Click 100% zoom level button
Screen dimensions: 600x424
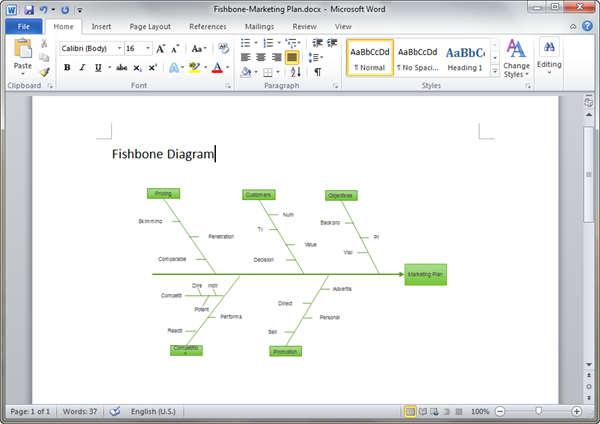[x=480, y=411]
